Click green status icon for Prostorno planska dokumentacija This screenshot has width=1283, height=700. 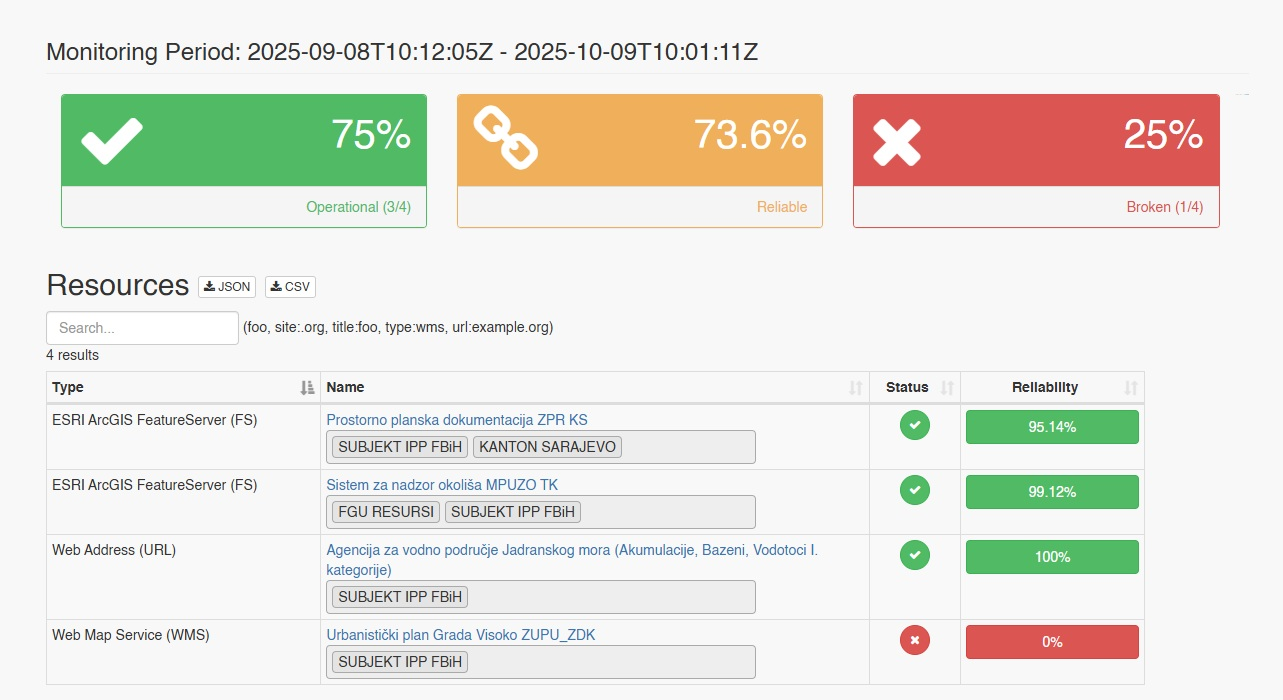[914, 425]
